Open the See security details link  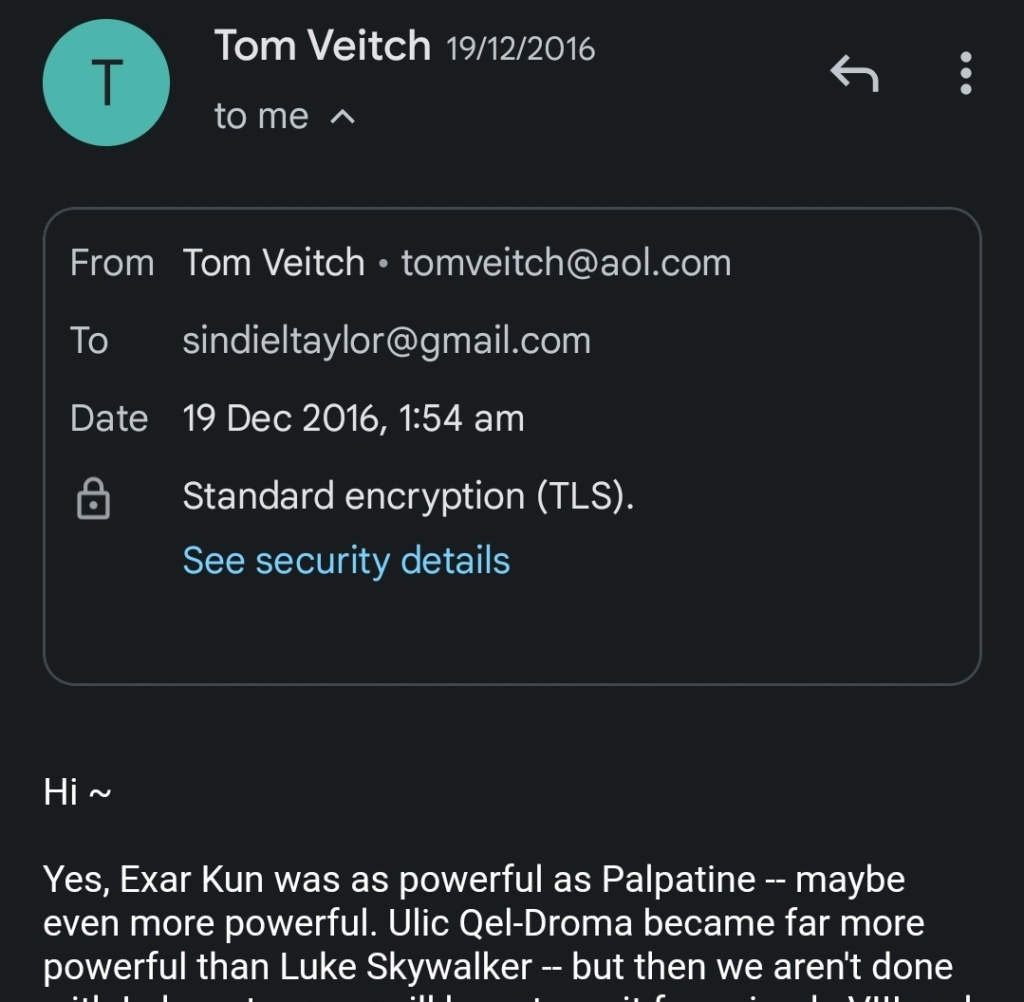pos(346,560)
